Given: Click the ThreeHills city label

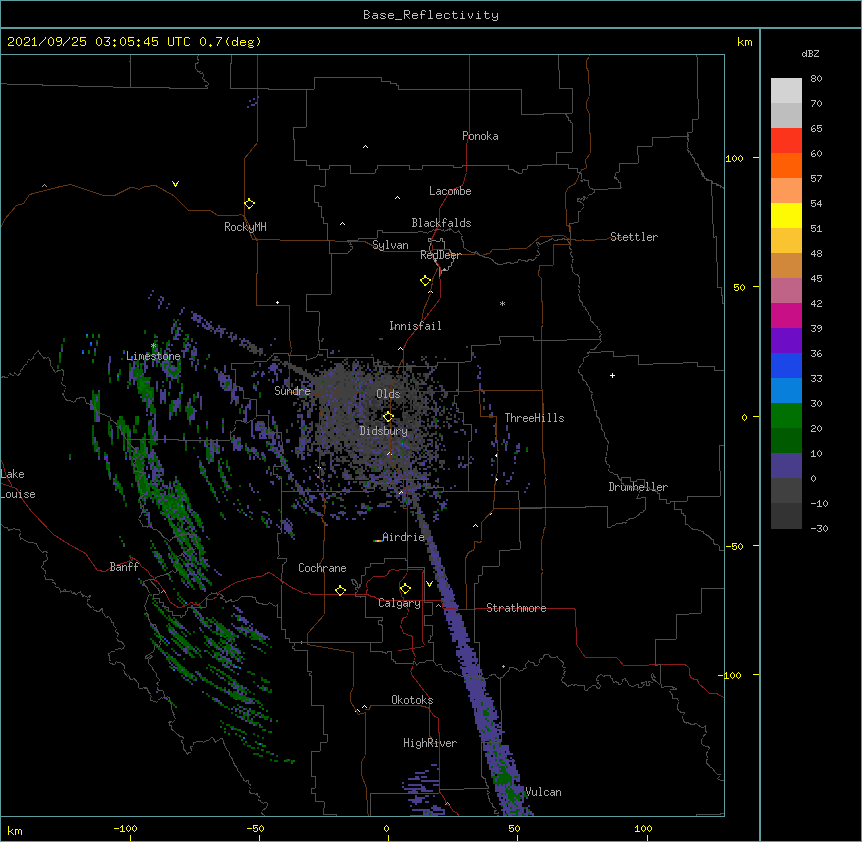Looking at the screenshot, I should [534, 418].
